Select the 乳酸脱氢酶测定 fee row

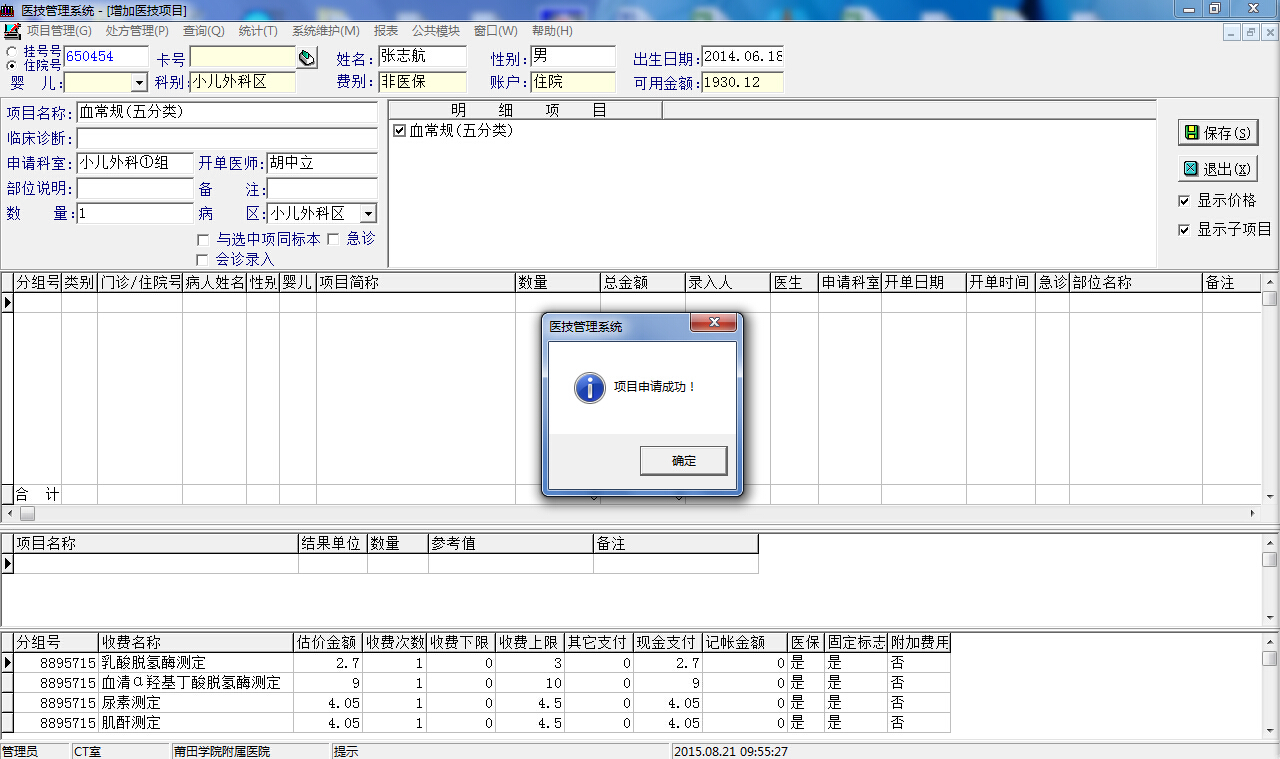click(476, 663)
